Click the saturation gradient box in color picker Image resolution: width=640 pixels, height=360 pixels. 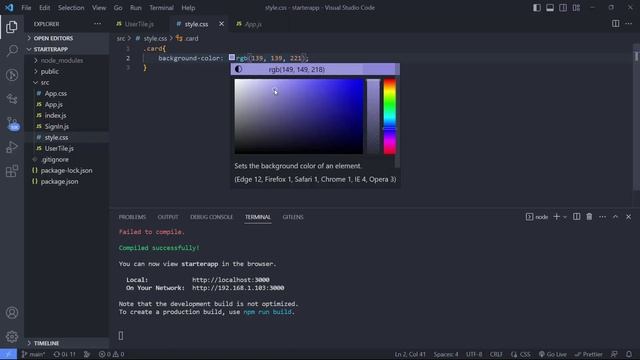click(x=299, y=116)
